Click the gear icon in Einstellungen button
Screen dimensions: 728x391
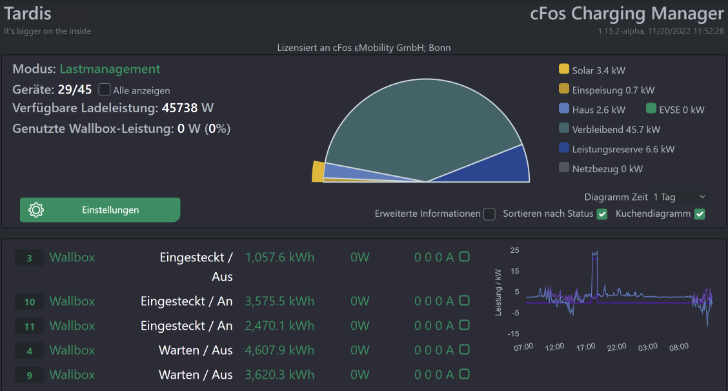pyautogui.click(x=36, y=210)
